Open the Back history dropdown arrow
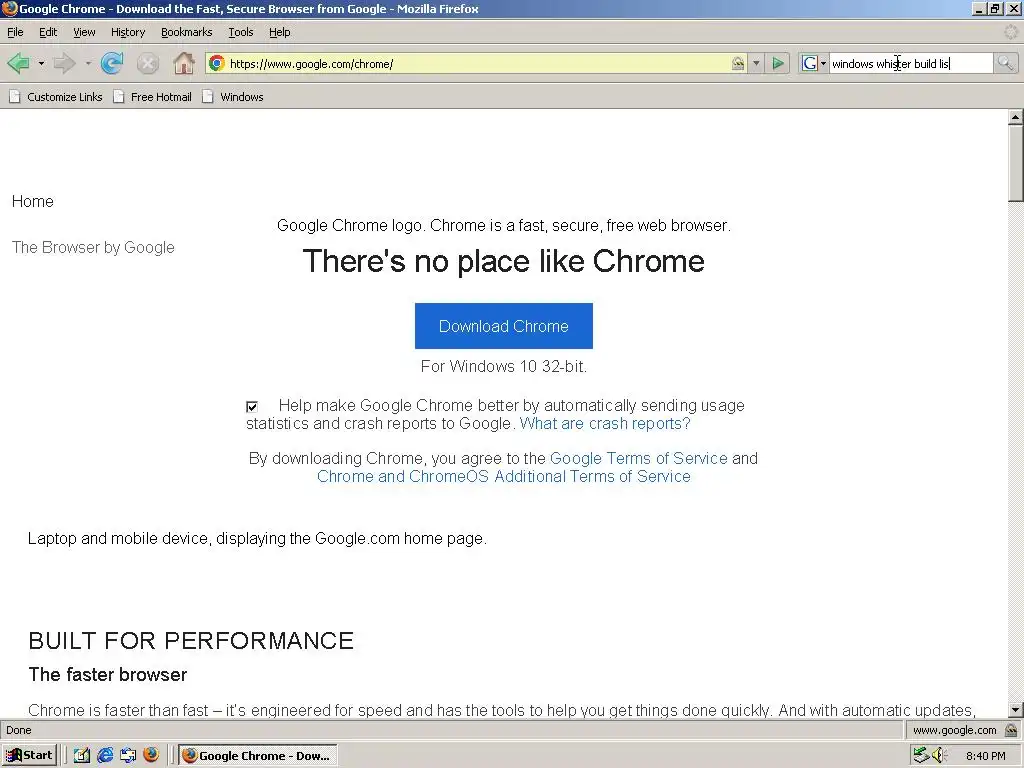 (41, 63)
